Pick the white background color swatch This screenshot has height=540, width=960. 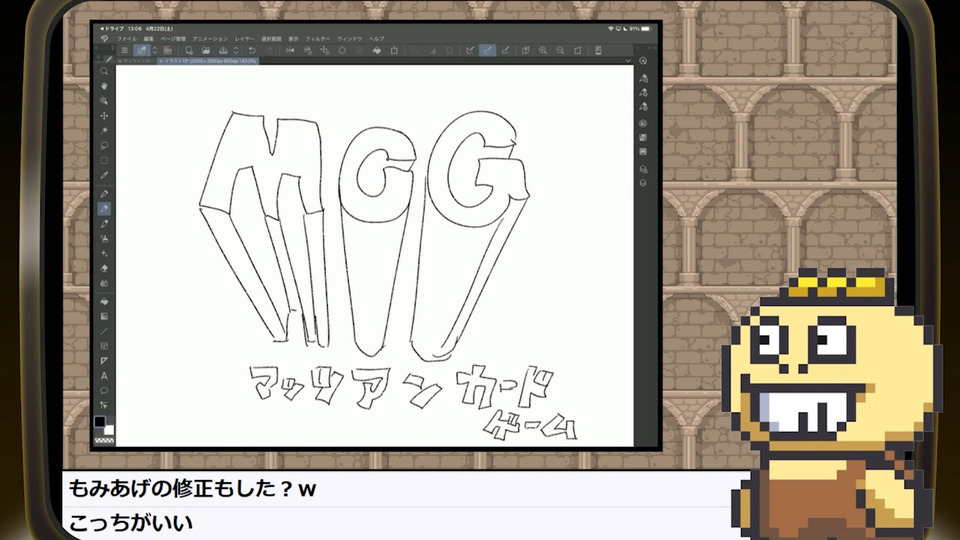[x=108, y=430]
